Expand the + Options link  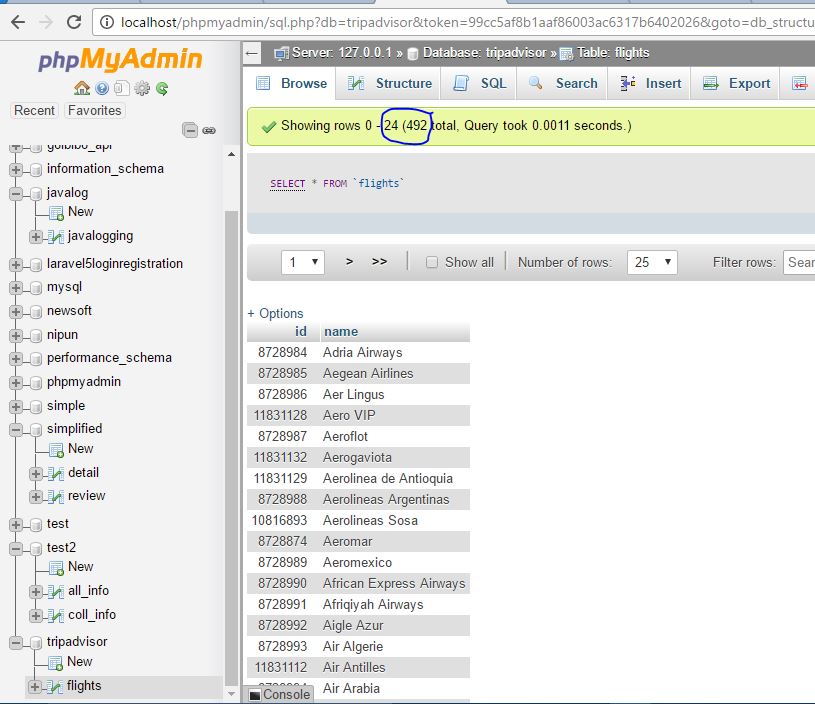[x=275, y=314]
